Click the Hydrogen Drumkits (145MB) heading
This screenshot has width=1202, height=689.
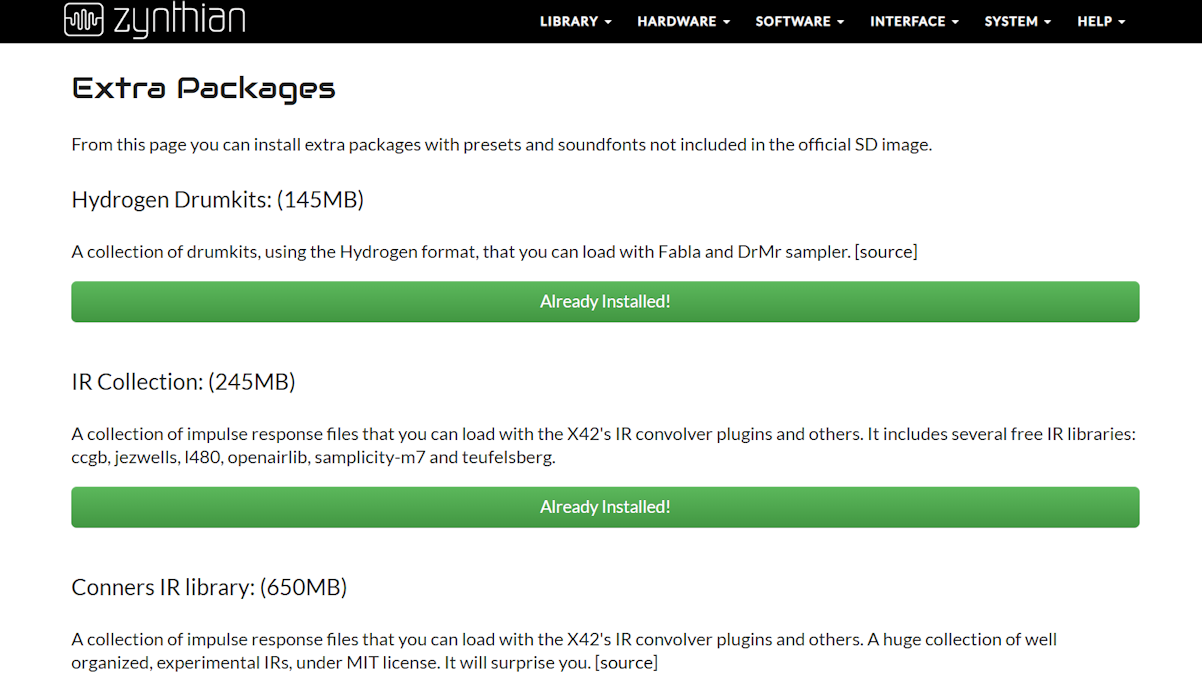(x=217, y=200)
